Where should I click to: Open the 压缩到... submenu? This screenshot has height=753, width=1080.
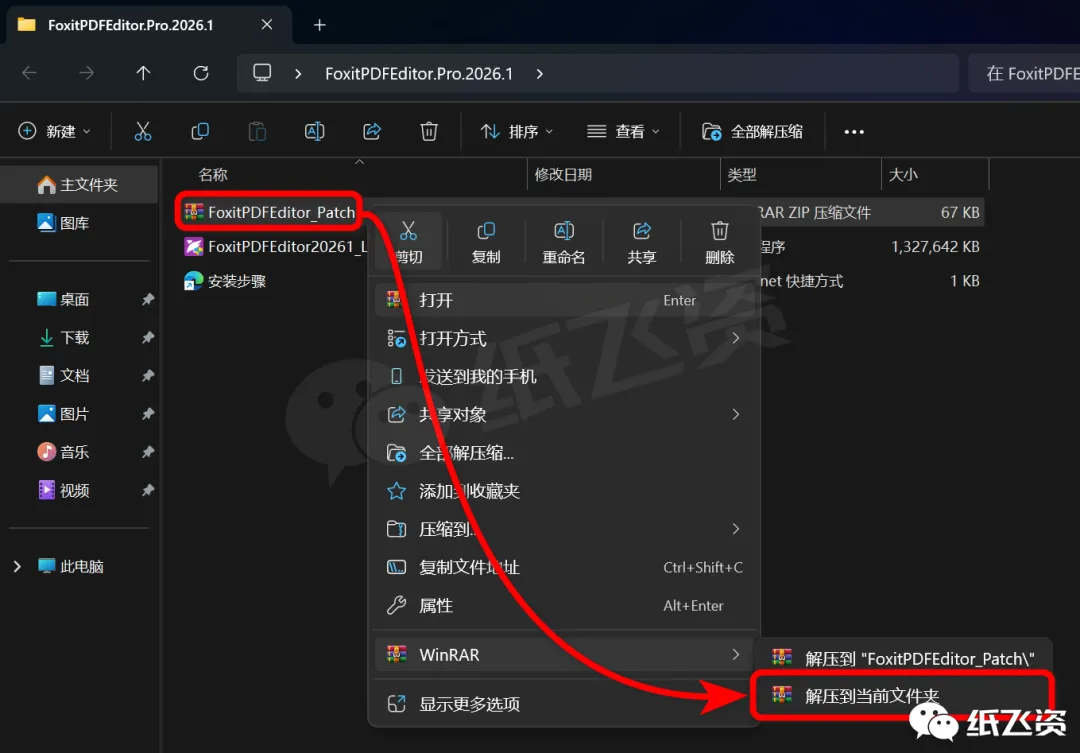pyautogui.click(x=564, y=529)
